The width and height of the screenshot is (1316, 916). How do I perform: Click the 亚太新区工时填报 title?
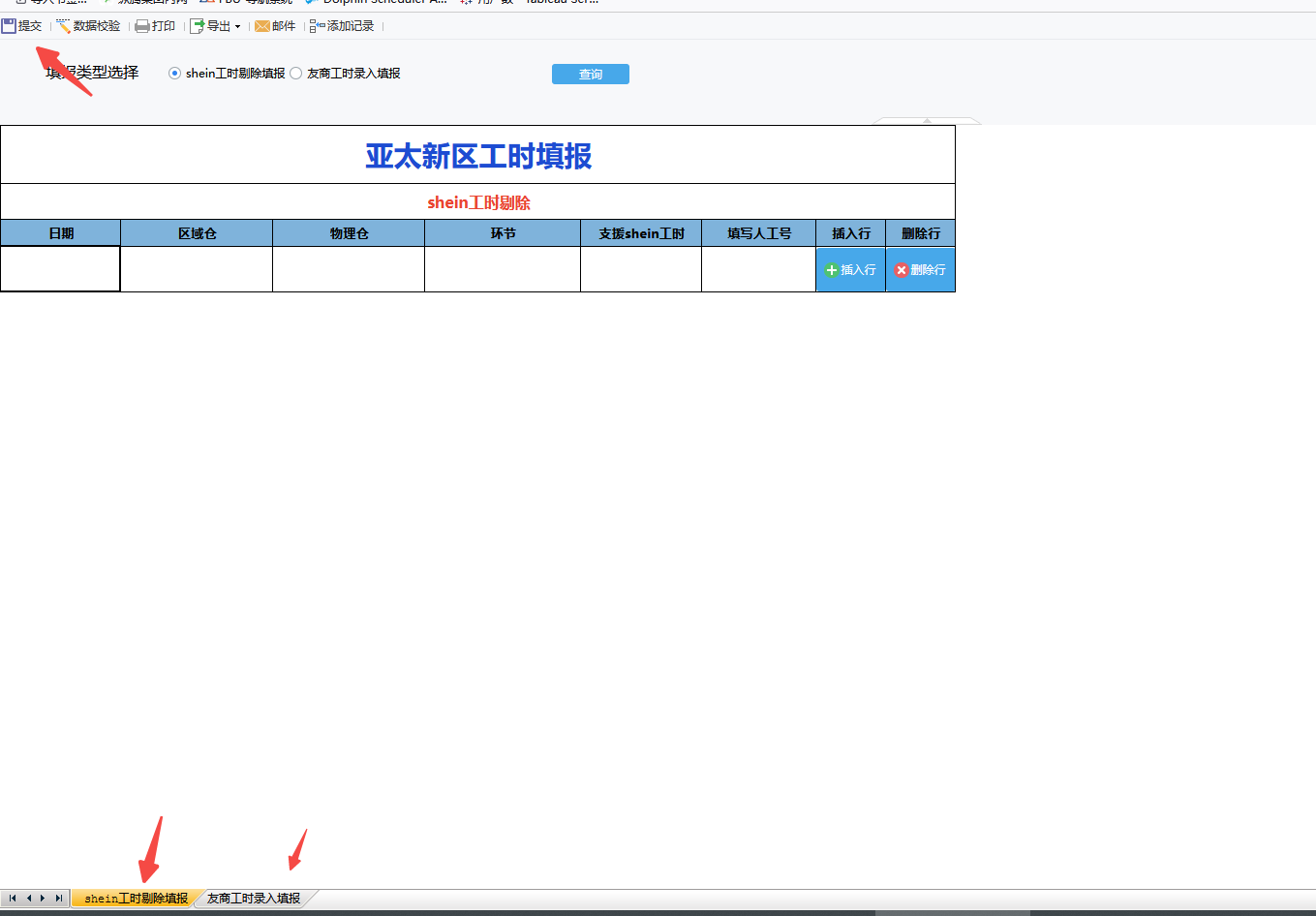[x=478, y=156]
